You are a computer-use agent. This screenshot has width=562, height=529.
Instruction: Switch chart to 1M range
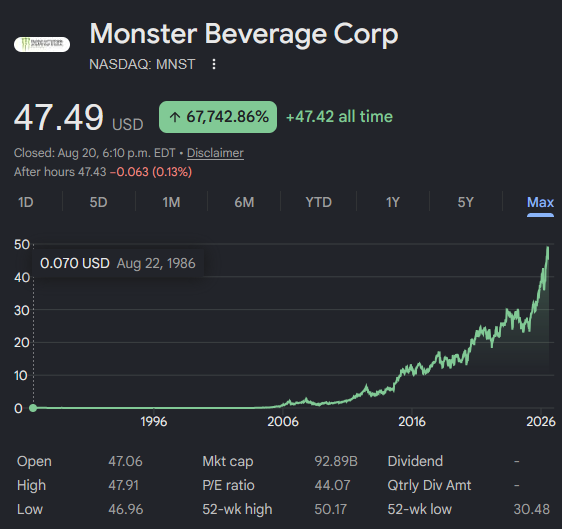click(171, 202)
